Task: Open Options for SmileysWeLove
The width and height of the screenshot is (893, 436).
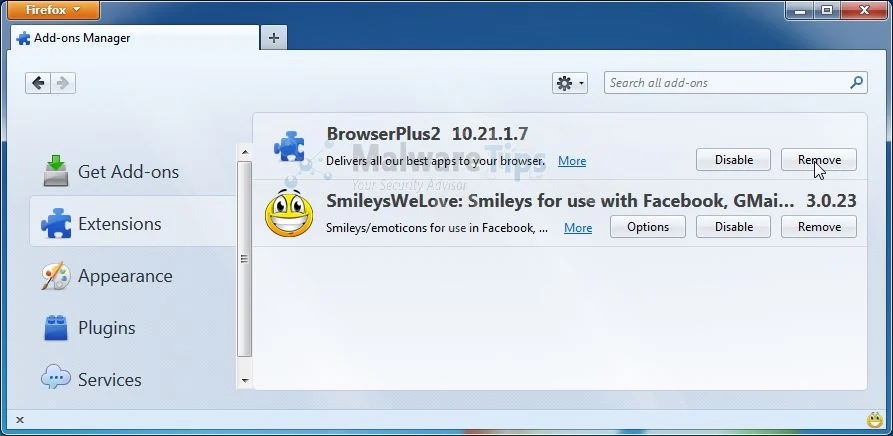Action: pyautogui.click(x=648, y=227)
